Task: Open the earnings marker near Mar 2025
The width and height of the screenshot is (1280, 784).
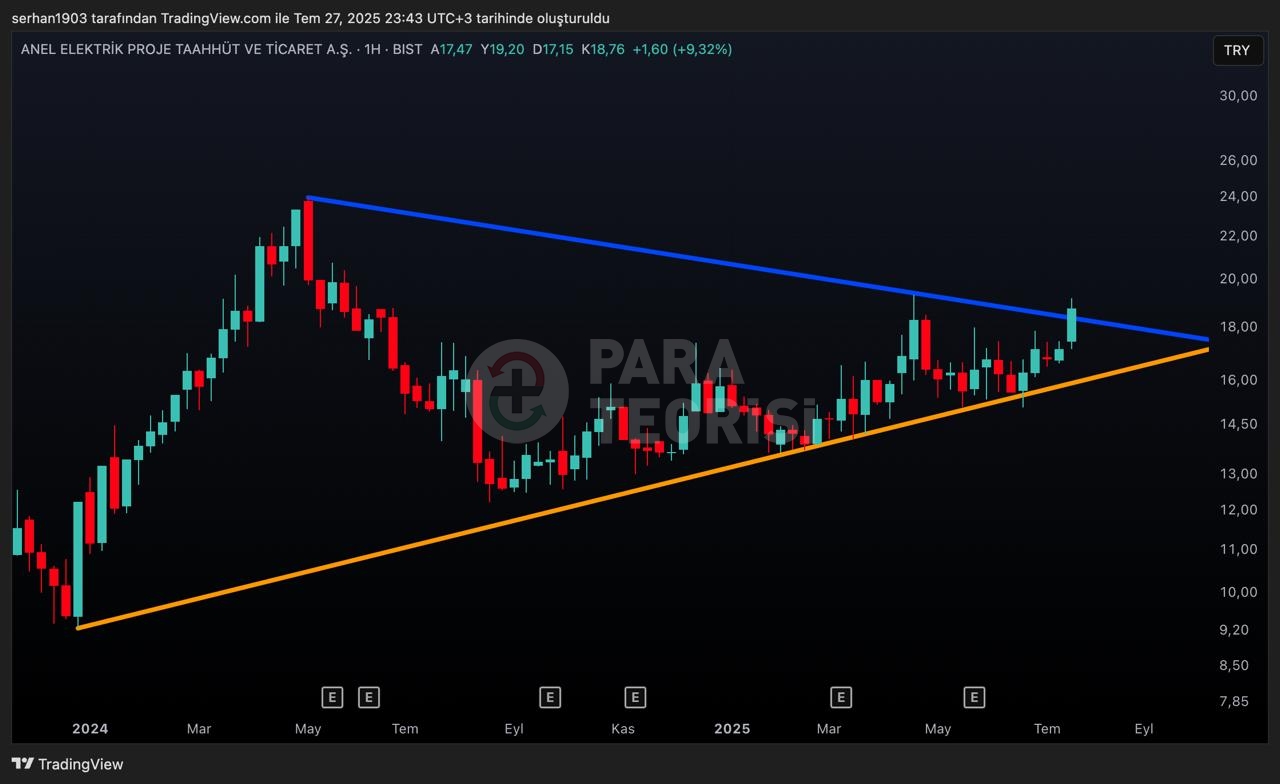Action: [841, 697]
